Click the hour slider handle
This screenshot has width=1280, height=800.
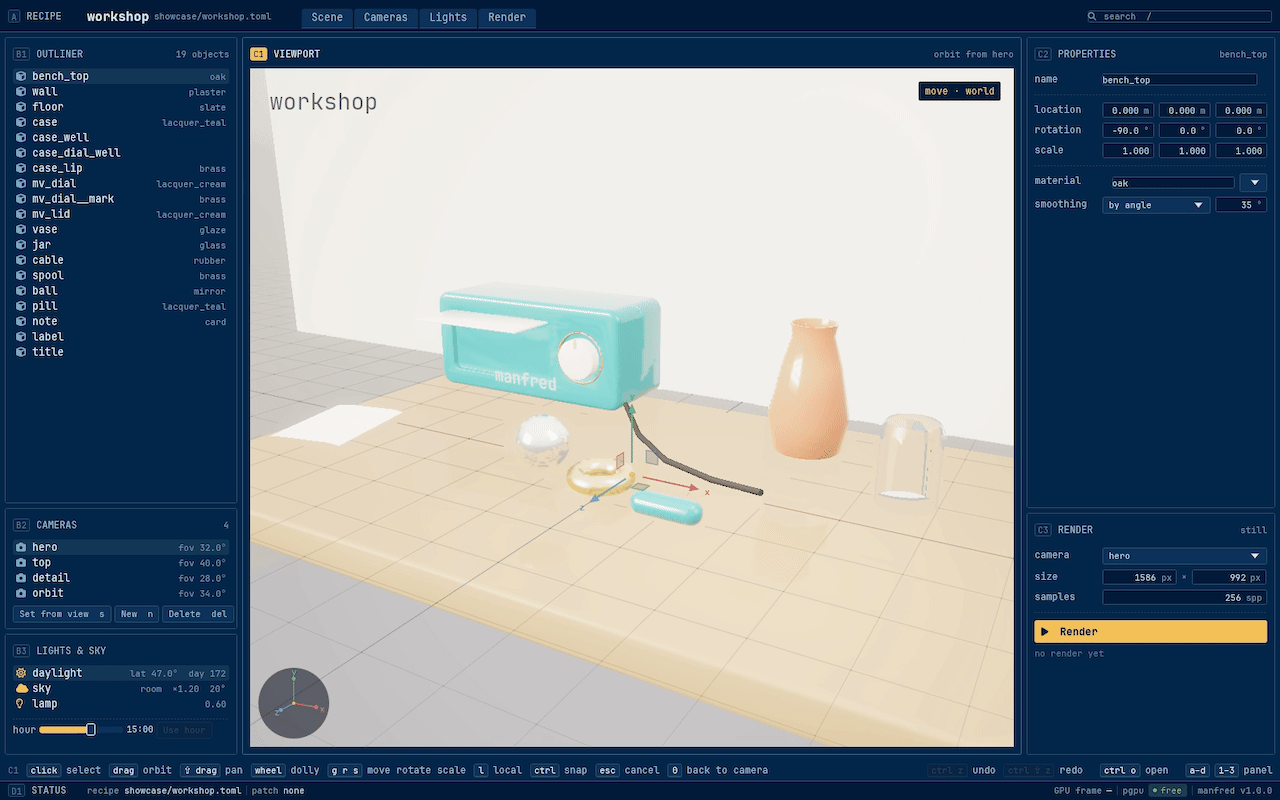pyautogui.click(x=91, y=730)
